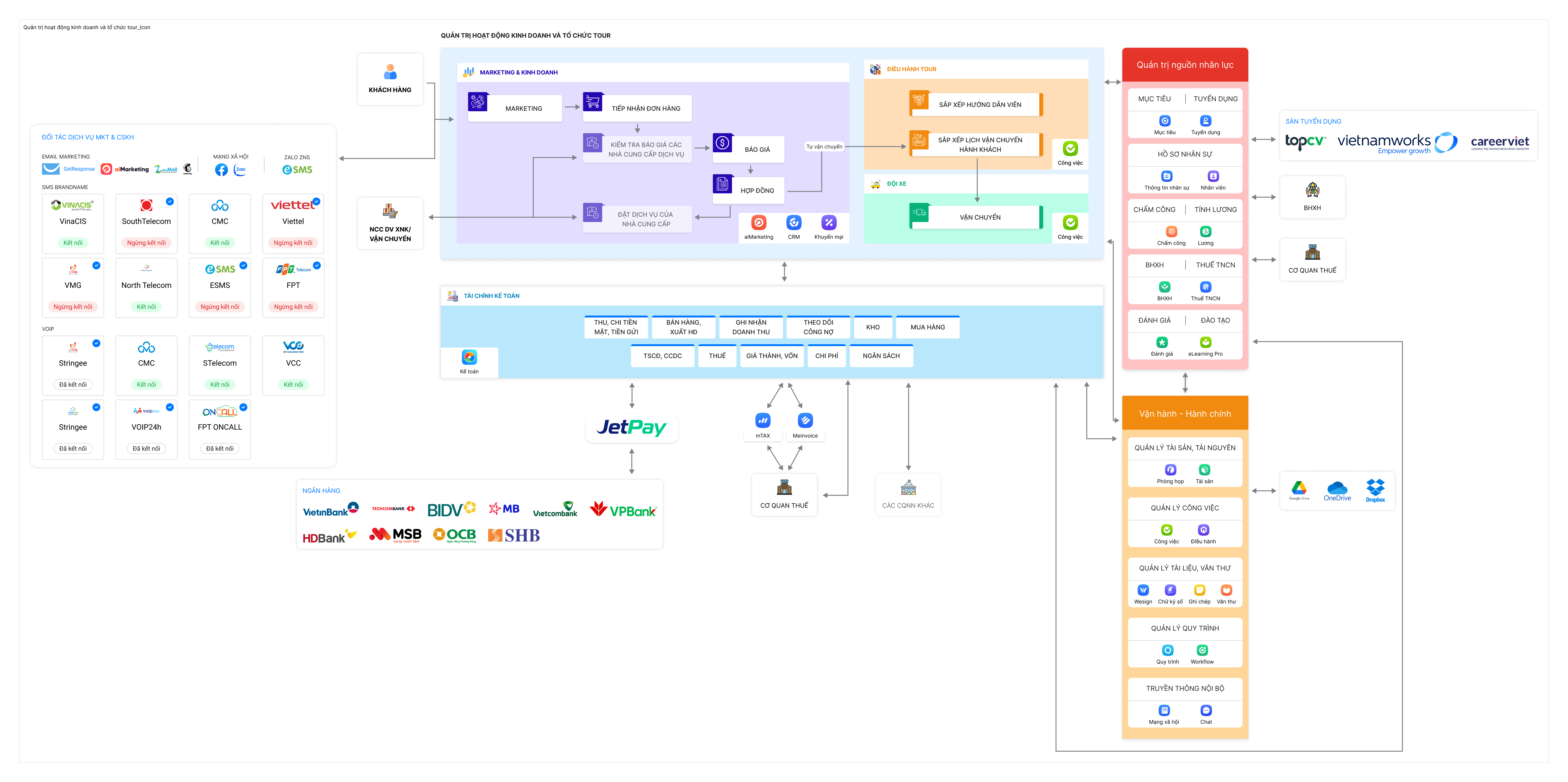Click the Đã kết nối button under VOIP24h
The width and height of the screenshot is (1568, 782).
pyautogui.click(x=147, y=449)
